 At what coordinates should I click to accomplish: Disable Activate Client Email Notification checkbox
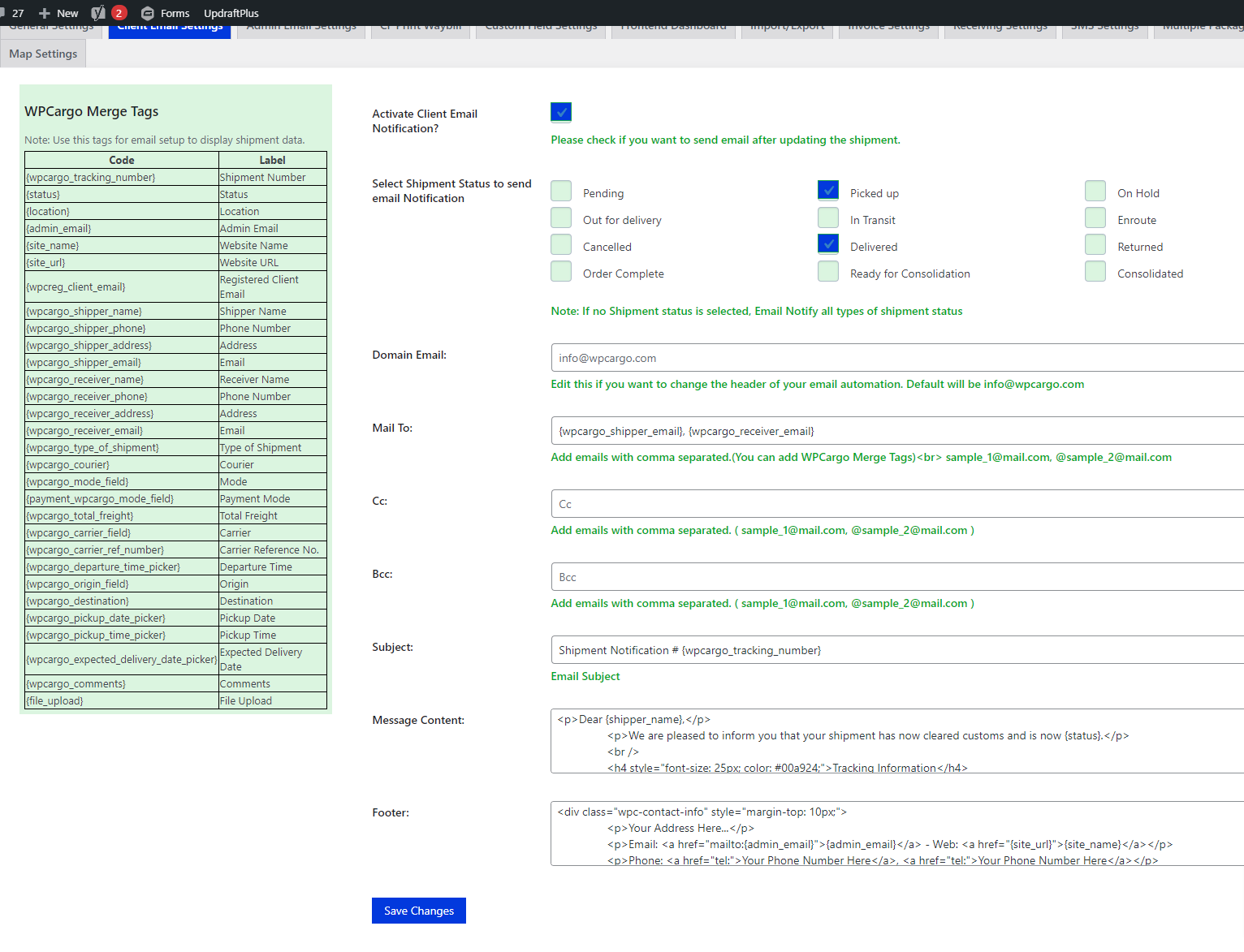tap(561, 112)
